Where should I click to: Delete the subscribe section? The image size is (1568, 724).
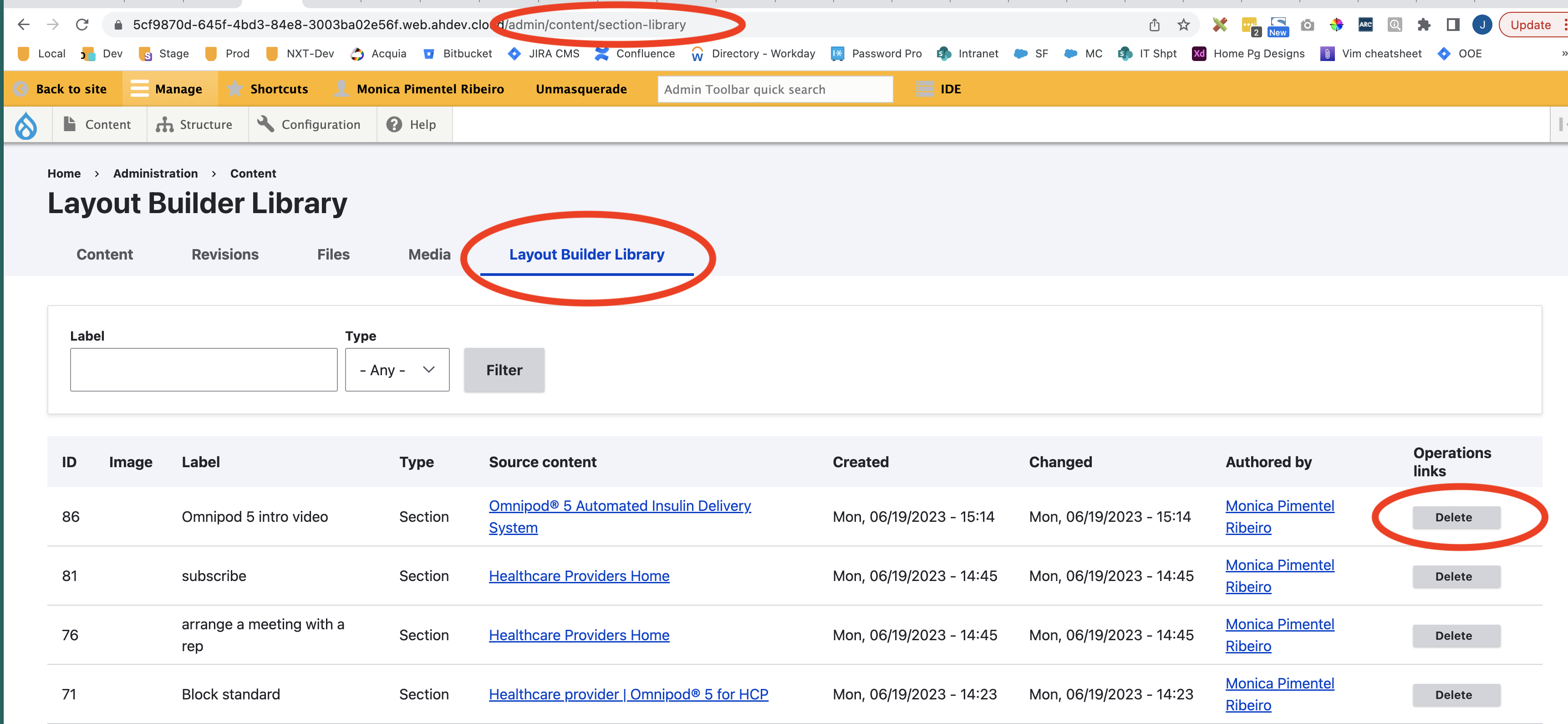click(1456, 576)
